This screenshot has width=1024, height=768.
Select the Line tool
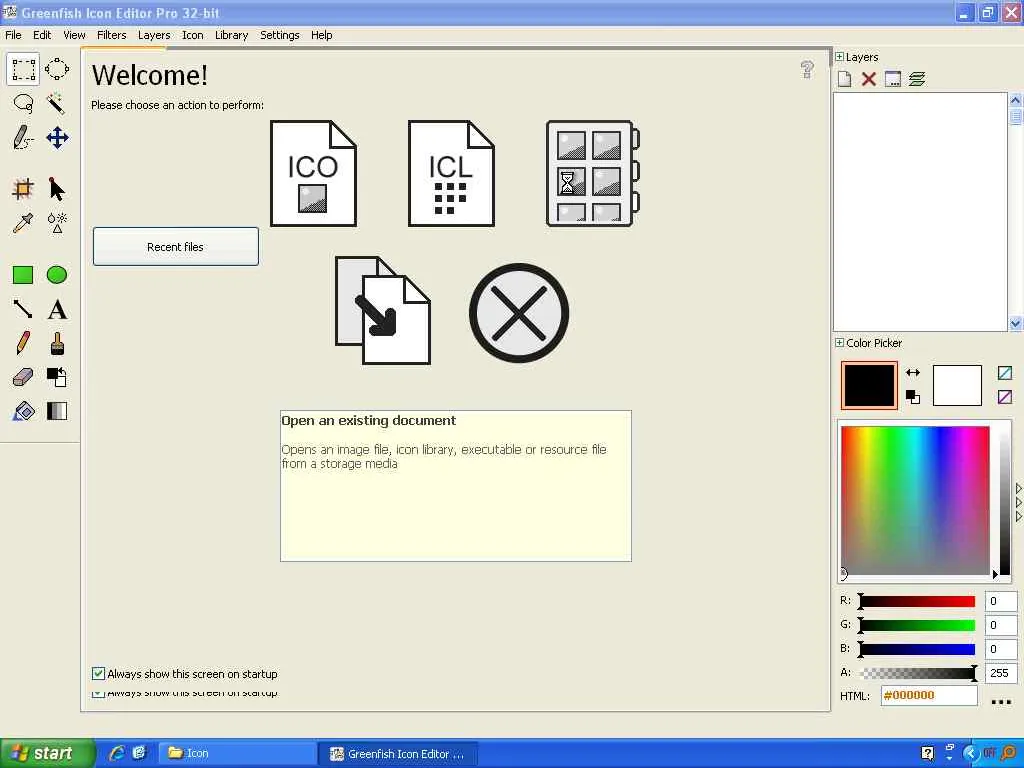23,309
